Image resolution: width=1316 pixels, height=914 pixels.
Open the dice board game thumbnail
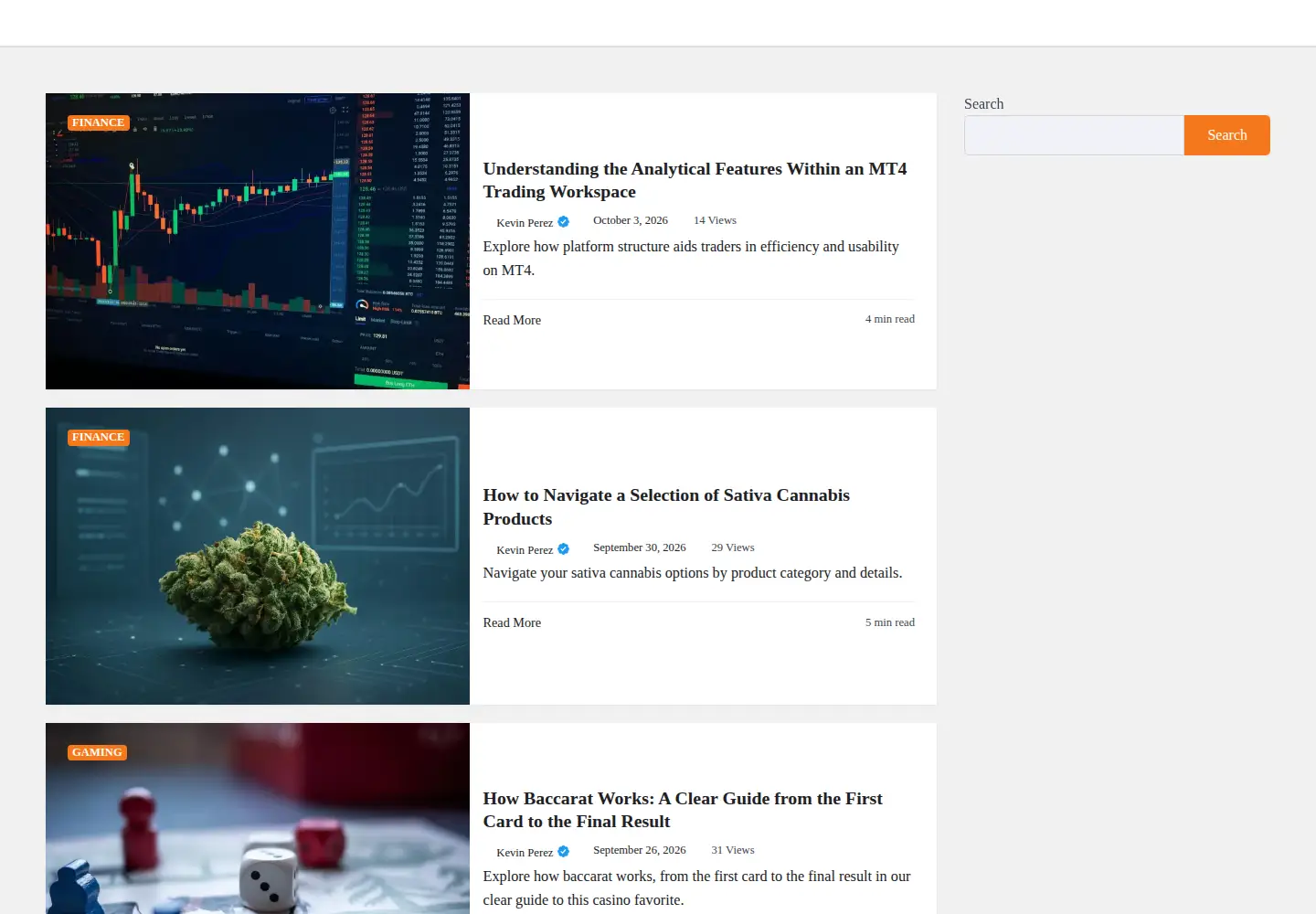coord(258,818)
